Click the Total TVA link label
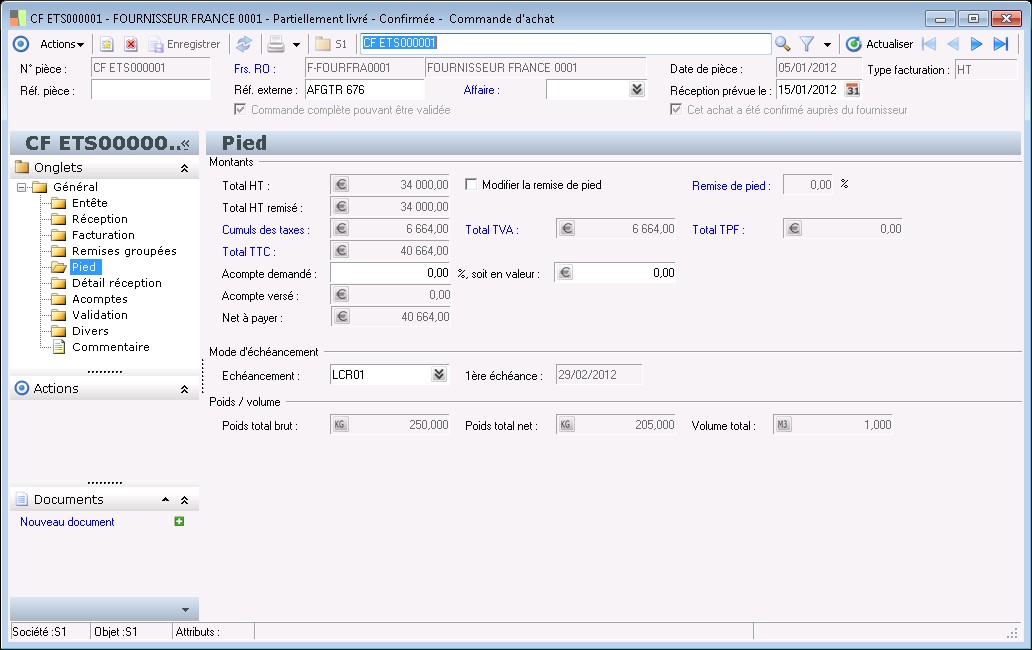The width and height of the screenshot is (1032, 650). [x=492, y=230]
